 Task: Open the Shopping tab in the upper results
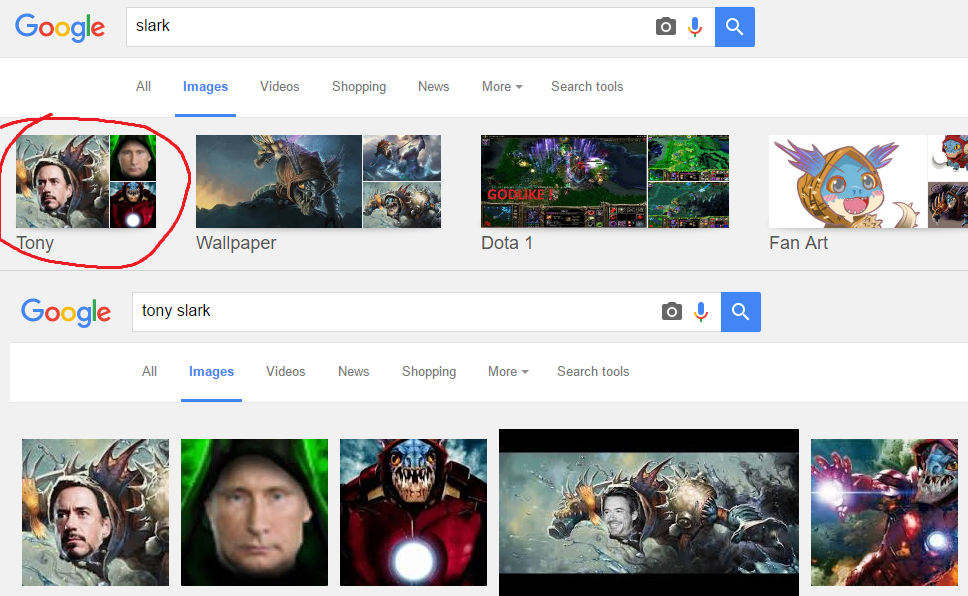point(359,86)
